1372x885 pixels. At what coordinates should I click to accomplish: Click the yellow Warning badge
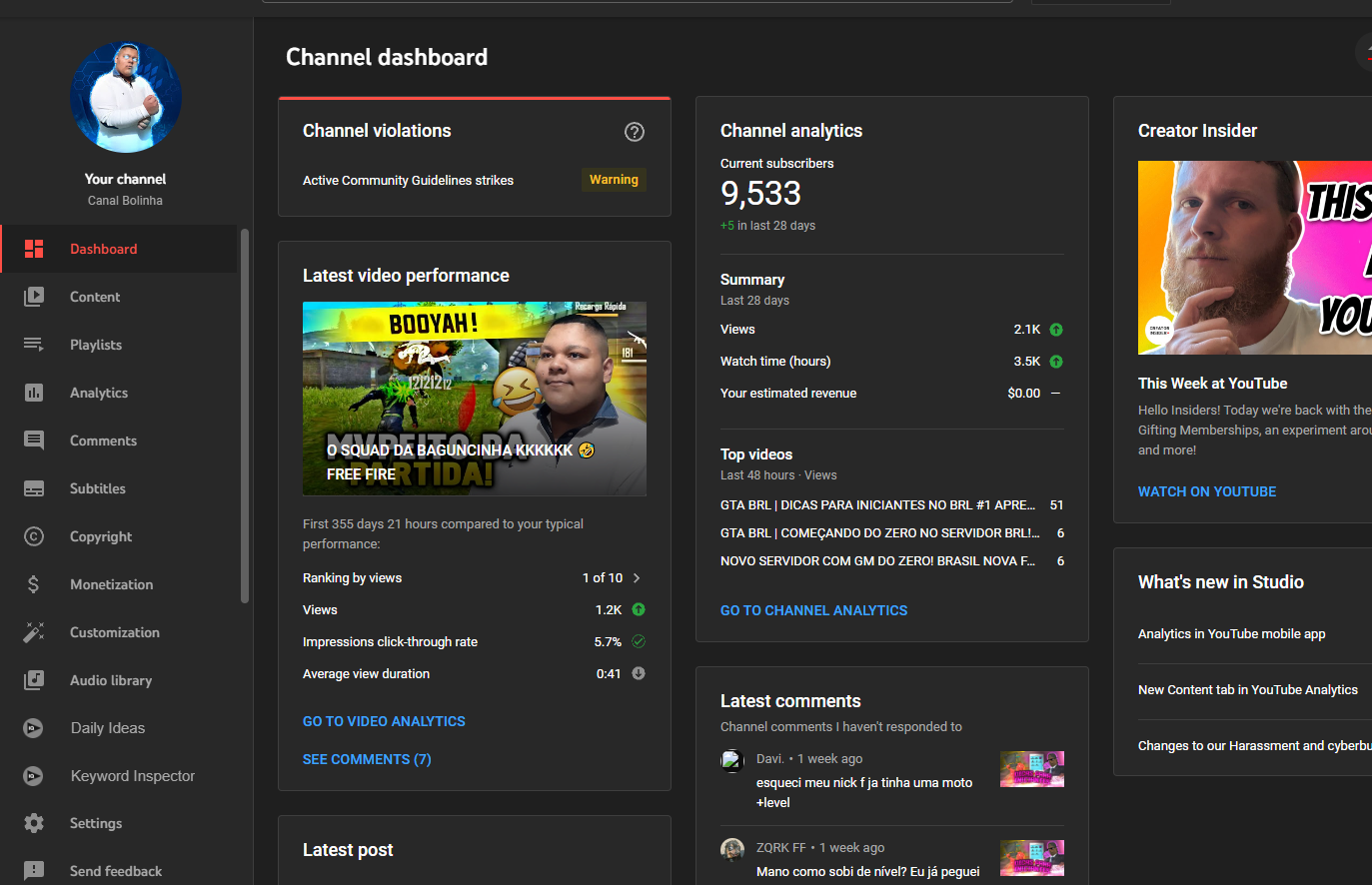coord(614,180)
